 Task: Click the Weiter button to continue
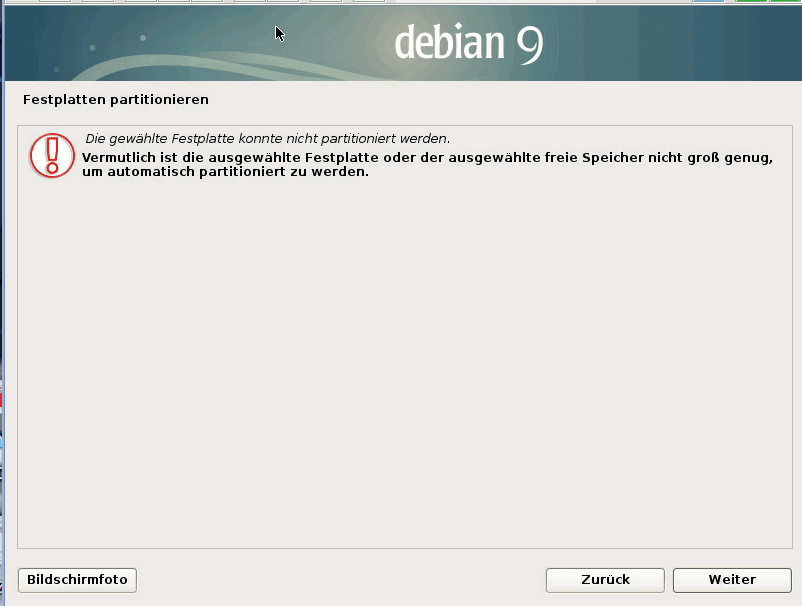[732, 580]
